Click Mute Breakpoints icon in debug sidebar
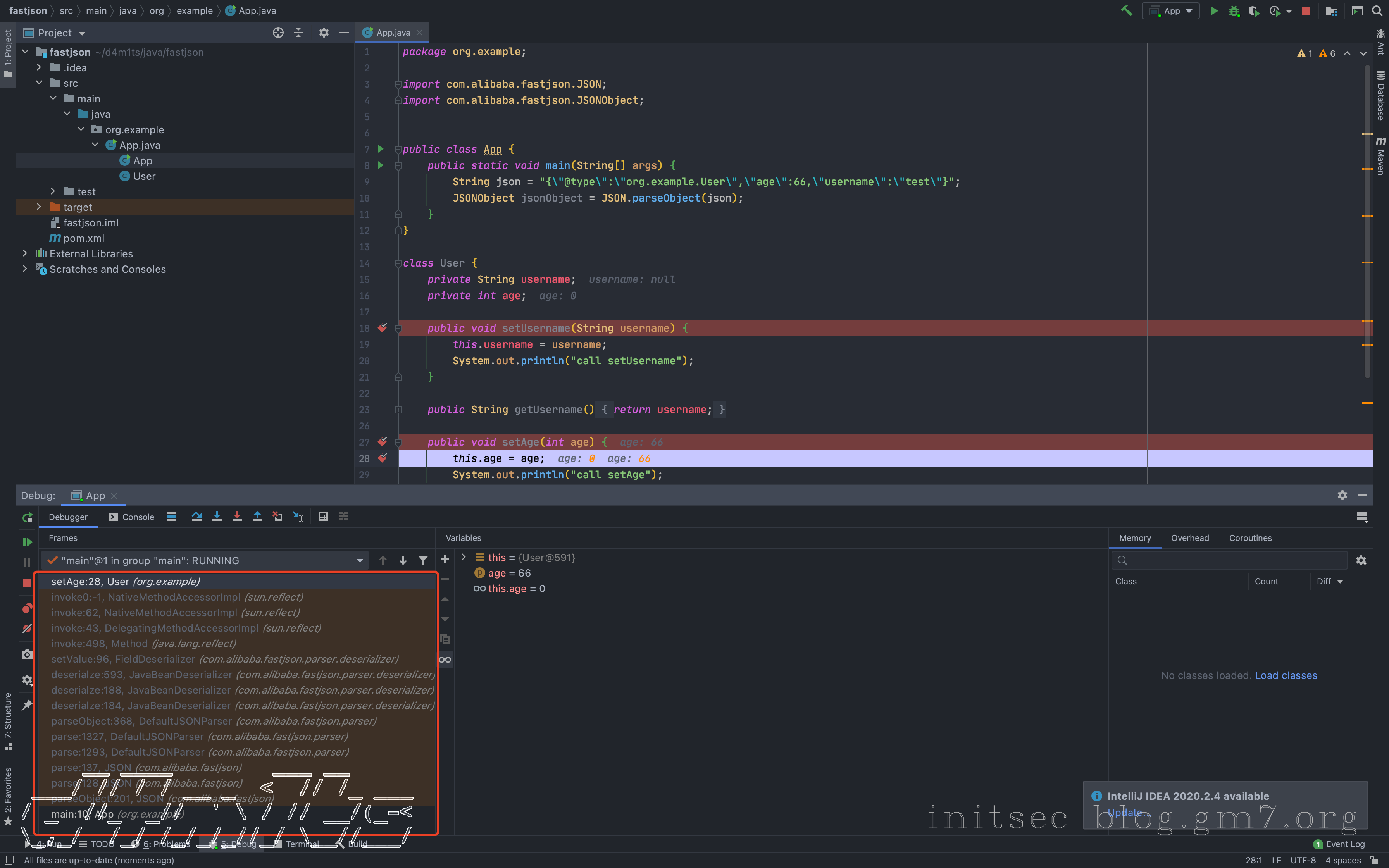 (x=27, y=629)
